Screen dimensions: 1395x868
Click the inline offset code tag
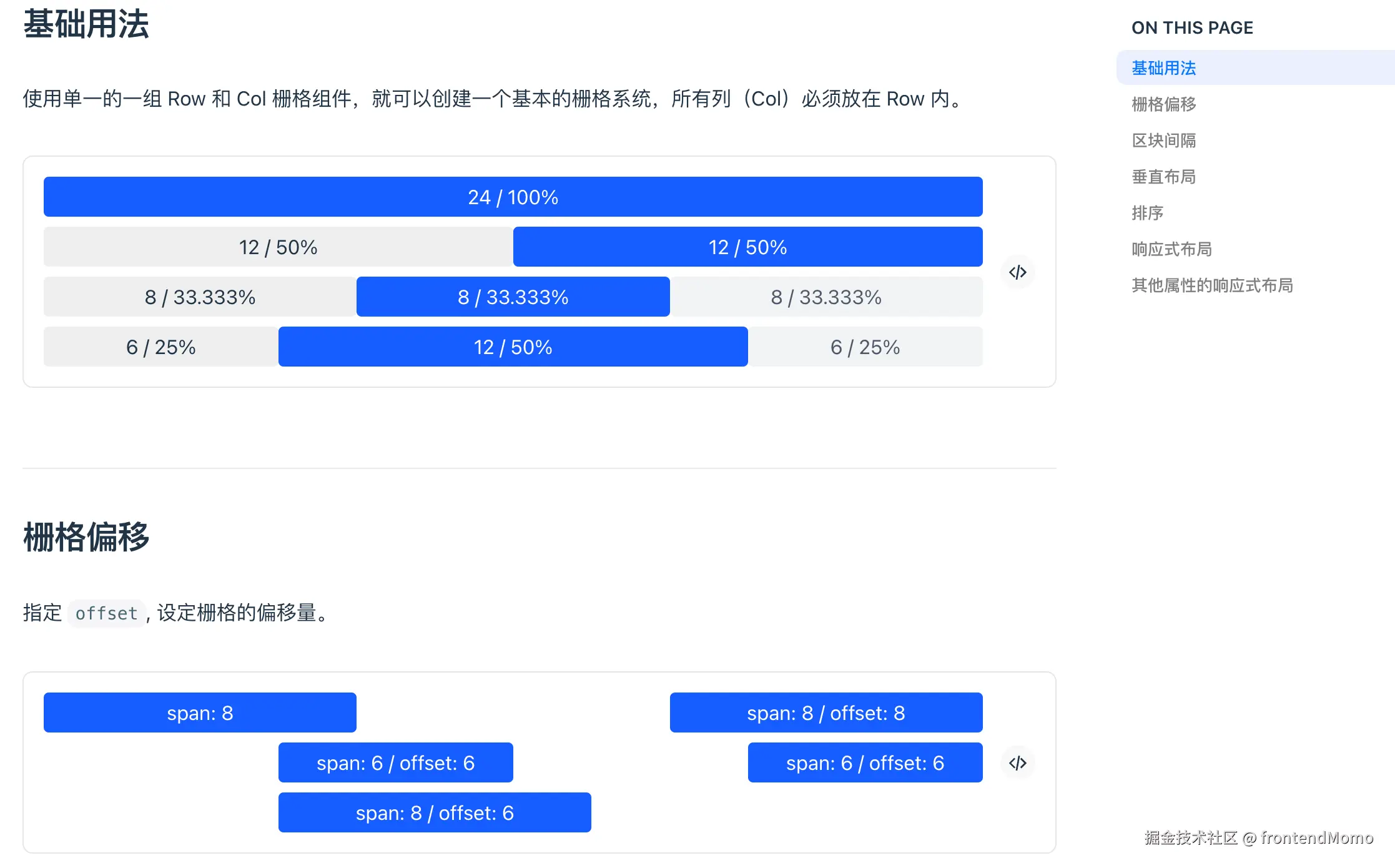tap(106, 613)
